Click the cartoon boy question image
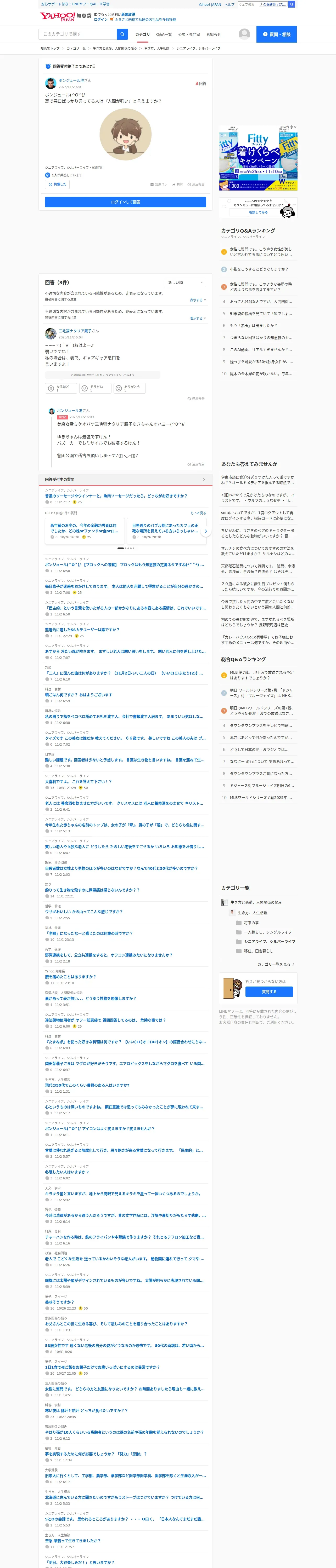Image resolution: width=336 pixels, height=1568 pixels. click(126, 135)
